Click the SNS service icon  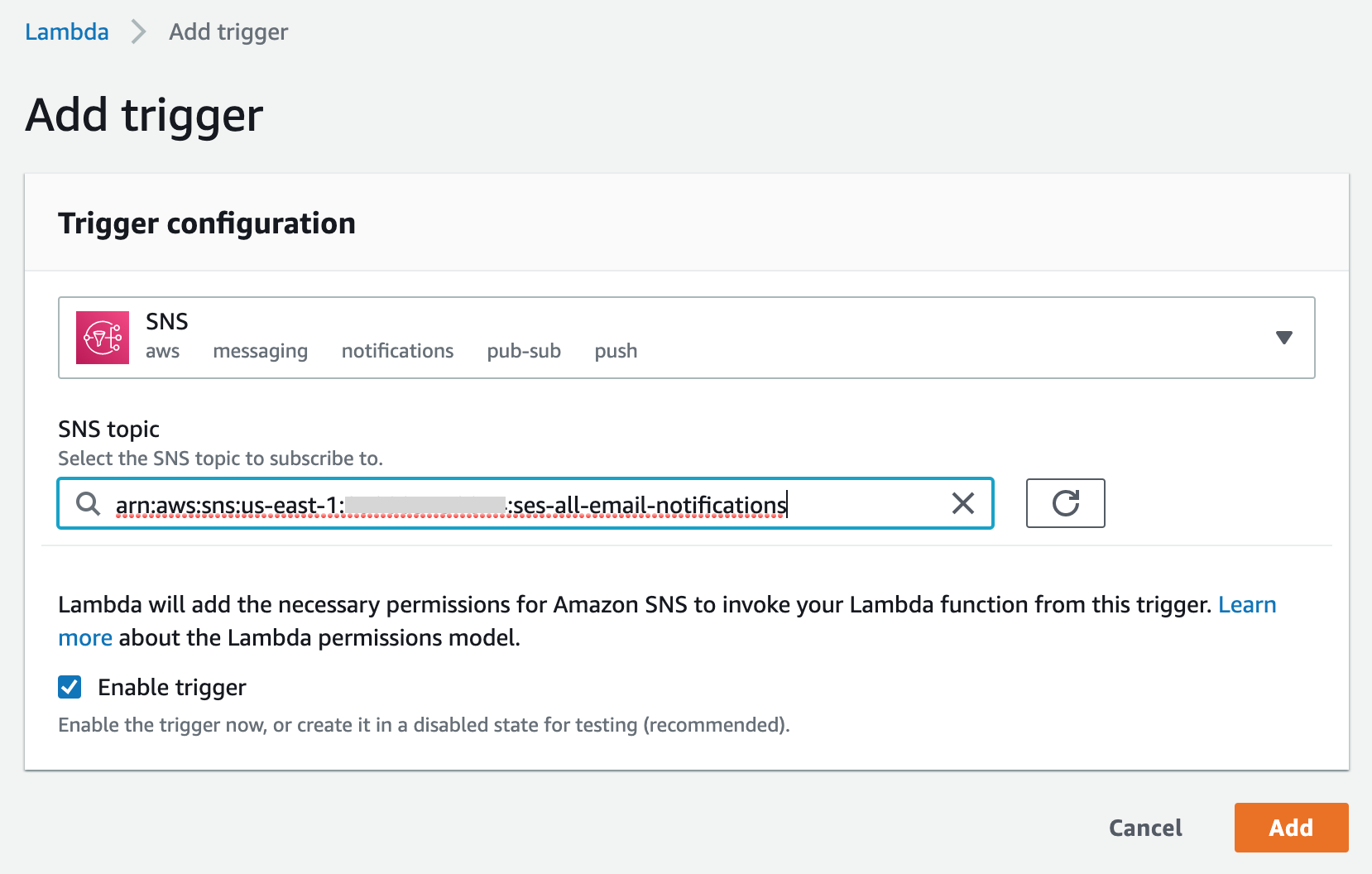[x=103, y=338]
